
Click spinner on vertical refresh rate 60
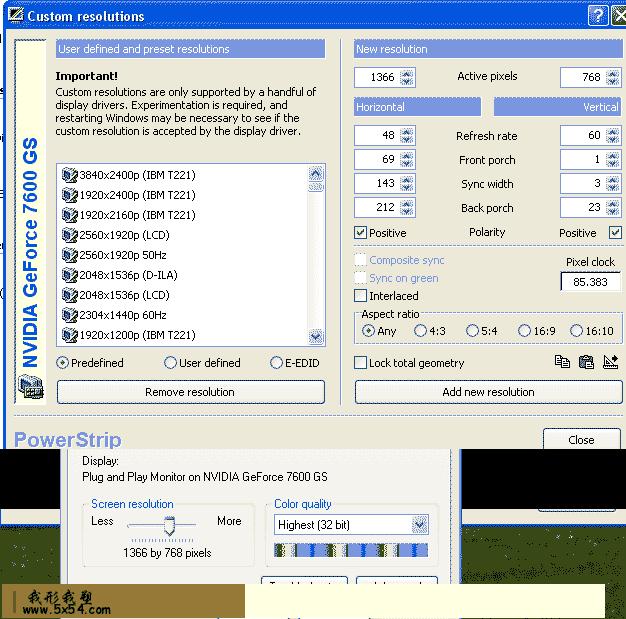click(x=613, y=136)
